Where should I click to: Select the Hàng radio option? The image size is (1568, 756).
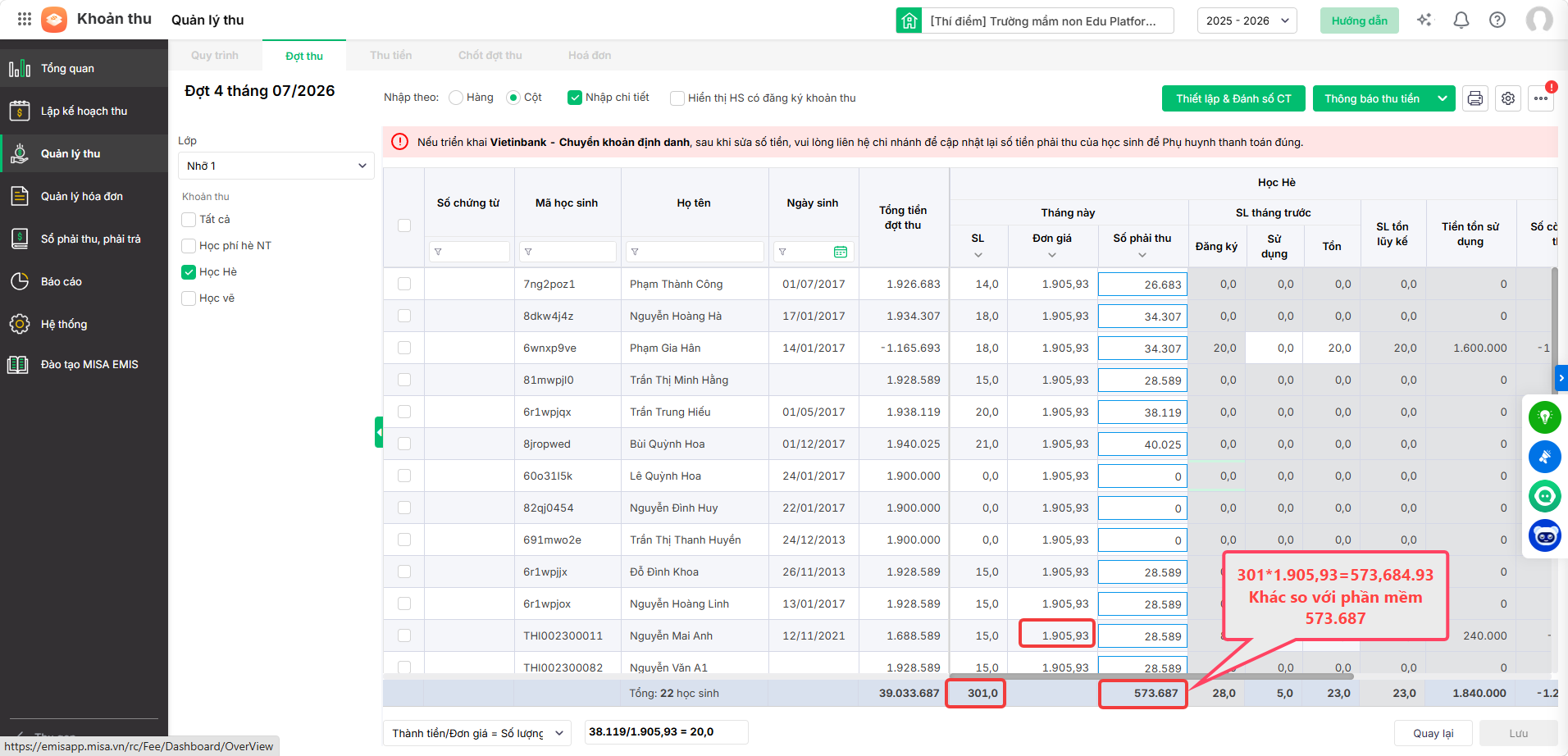point(456,98)
